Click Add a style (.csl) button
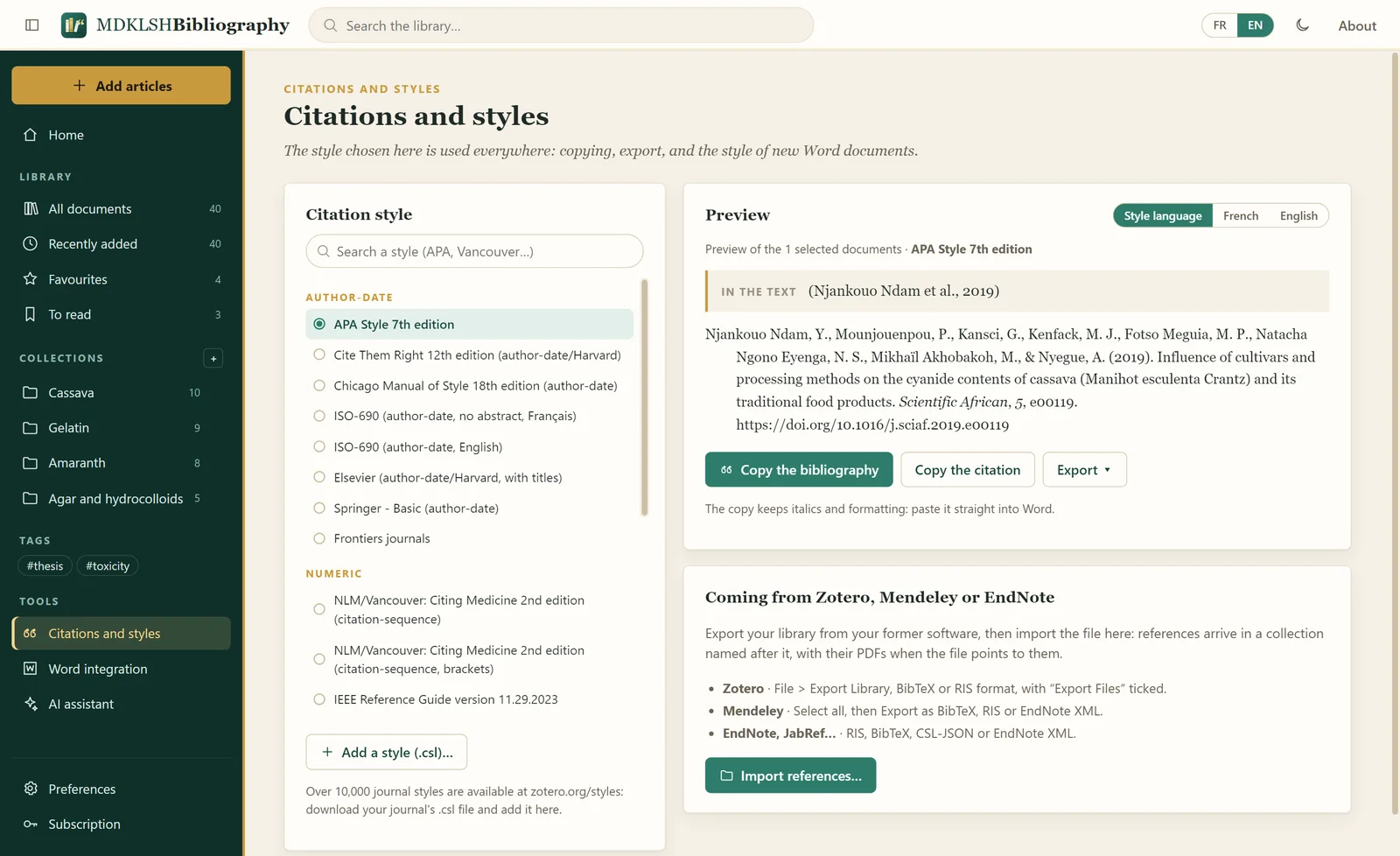The height and width of the screenshot is (856, 1400). click(x=386, y=752)
